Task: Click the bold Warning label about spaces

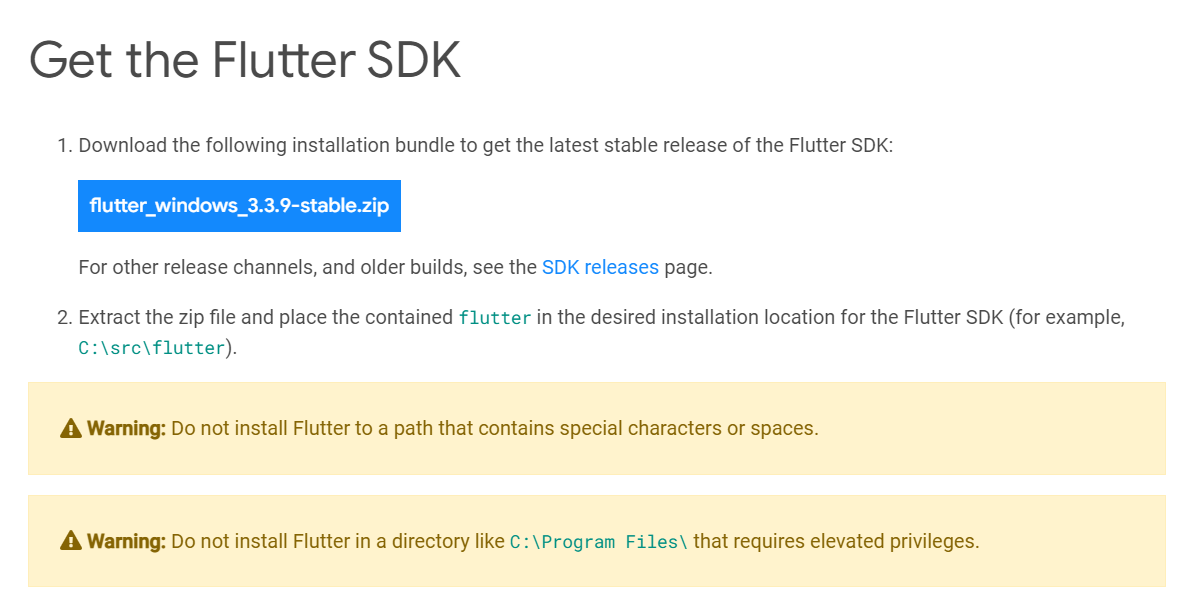Action: click(126, 428)
